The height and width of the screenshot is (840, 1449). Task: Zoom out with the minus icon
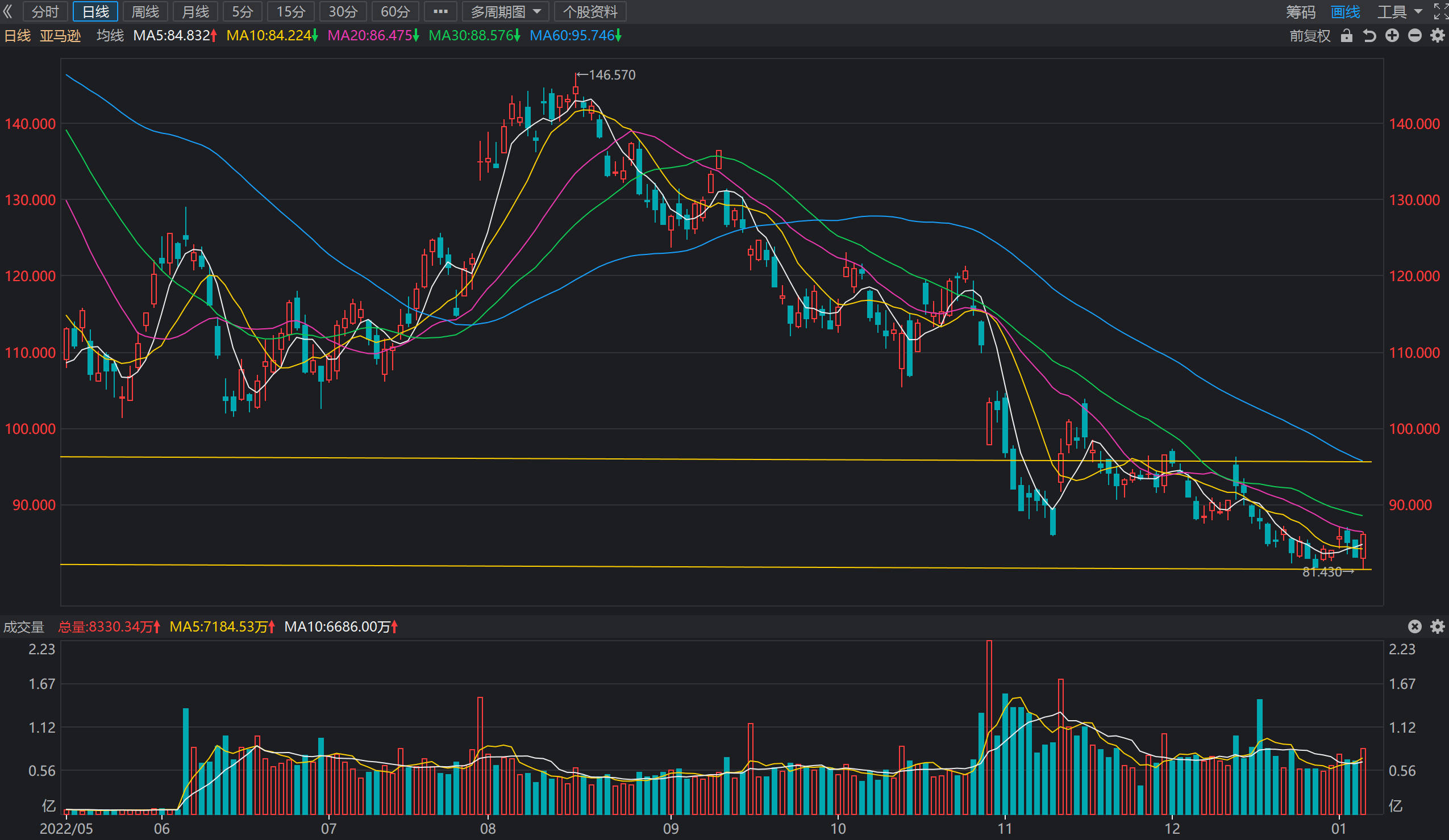coord(1415,36)
